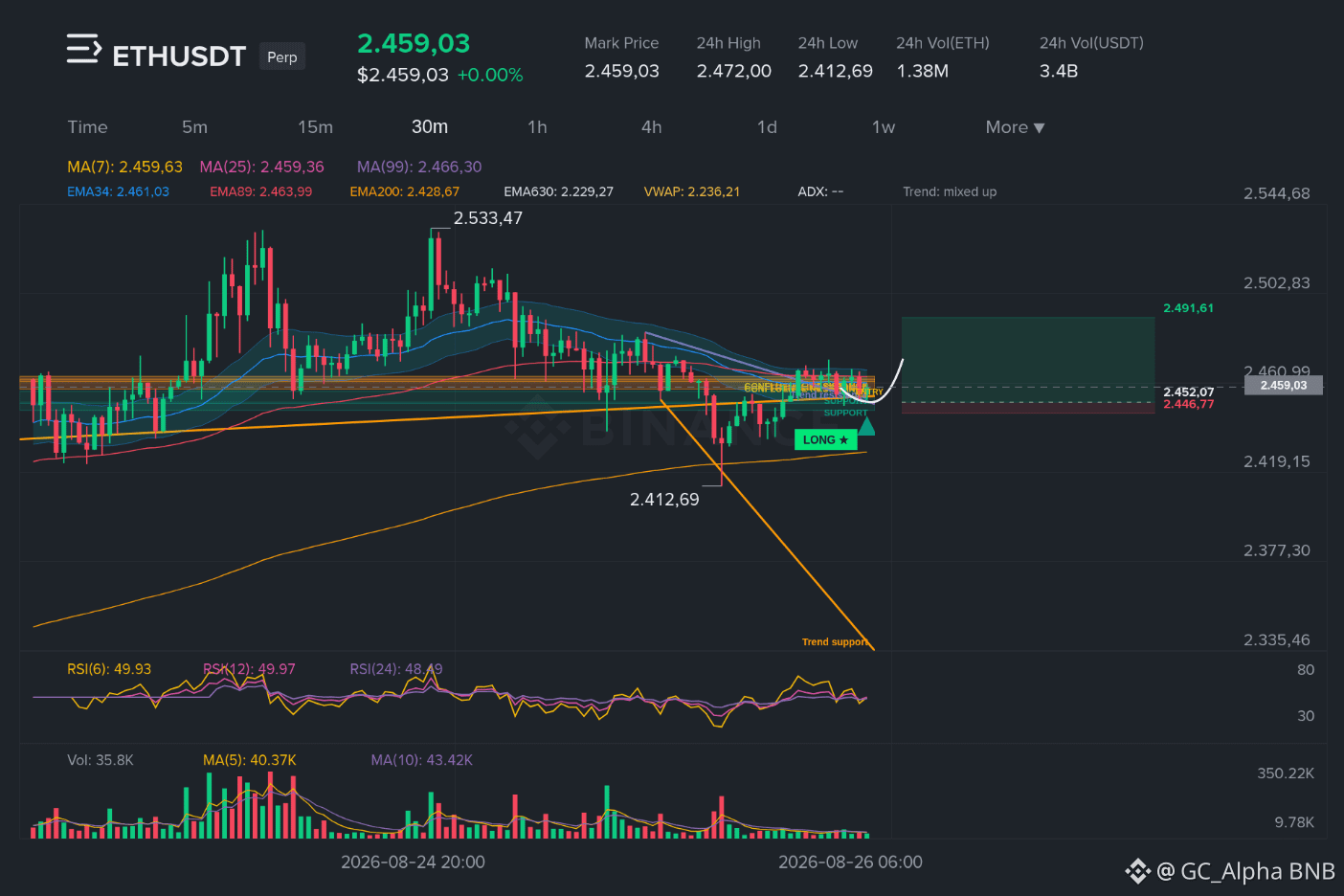
Task: Click the 24h Low value 2.412,69
Action: [836, 71]
